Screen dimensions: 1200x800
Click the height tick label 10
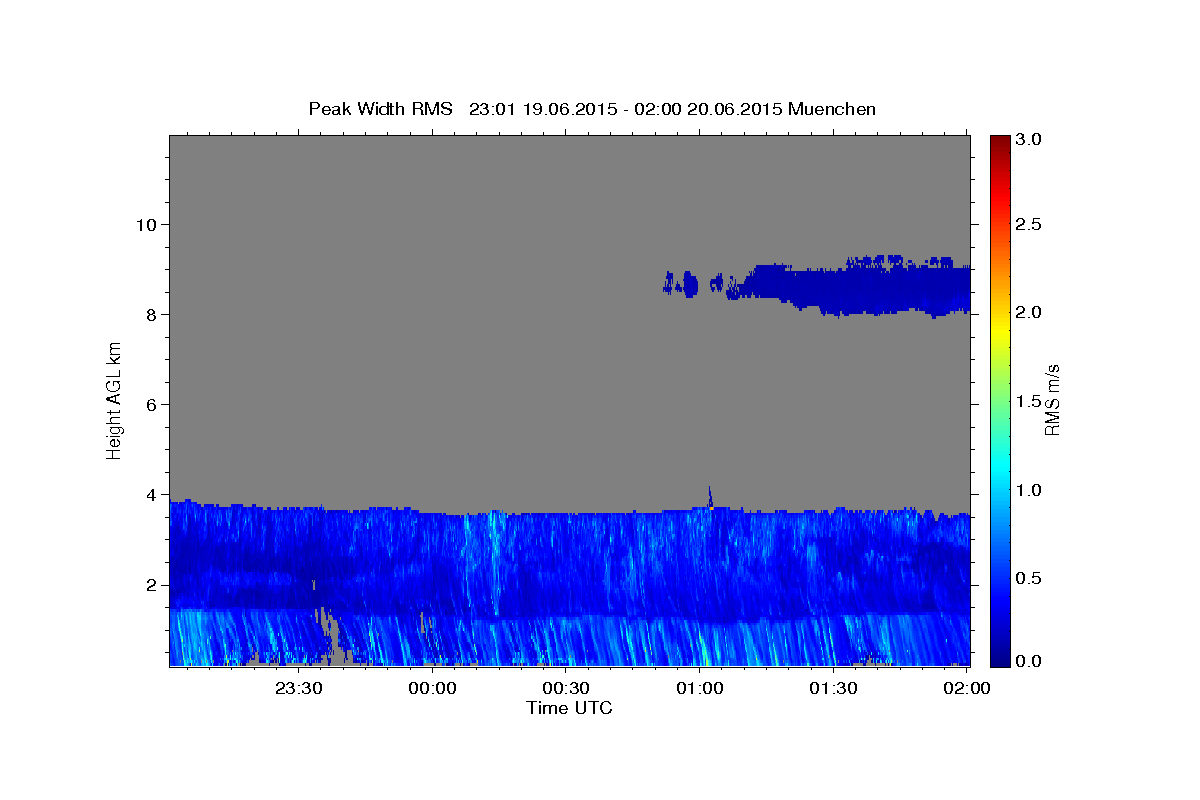(x=146, y=224)
